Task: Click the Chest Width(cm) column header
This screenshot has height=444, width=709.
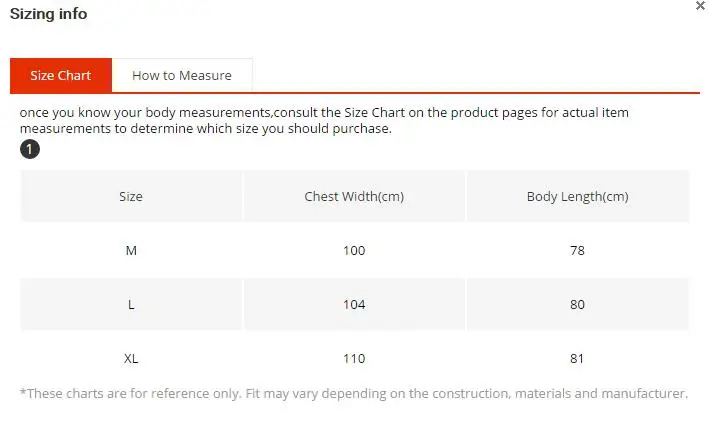Action: 354,197
